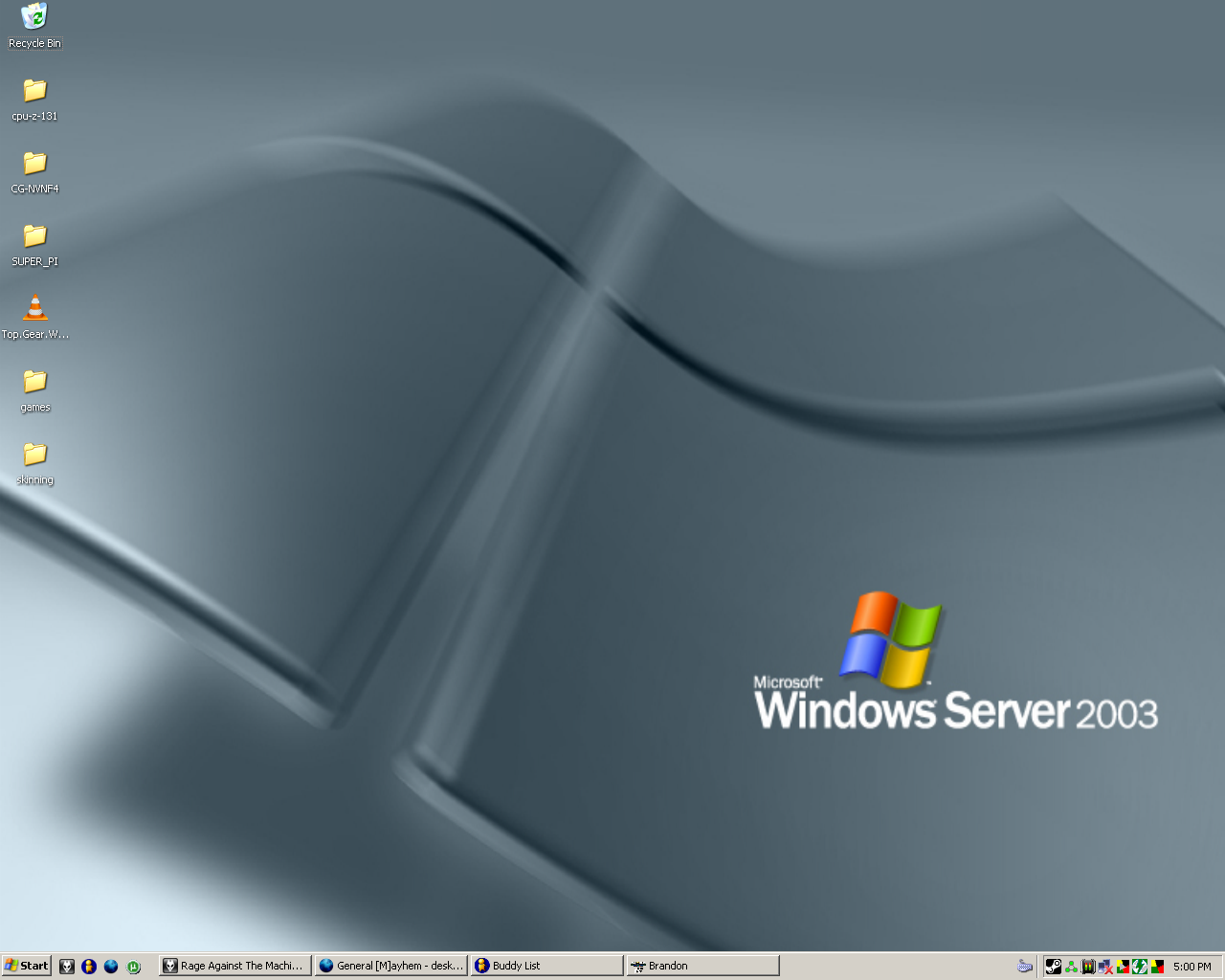
Task: Select the Top.Gear VLC media file
Action: (x=34, y=317)
